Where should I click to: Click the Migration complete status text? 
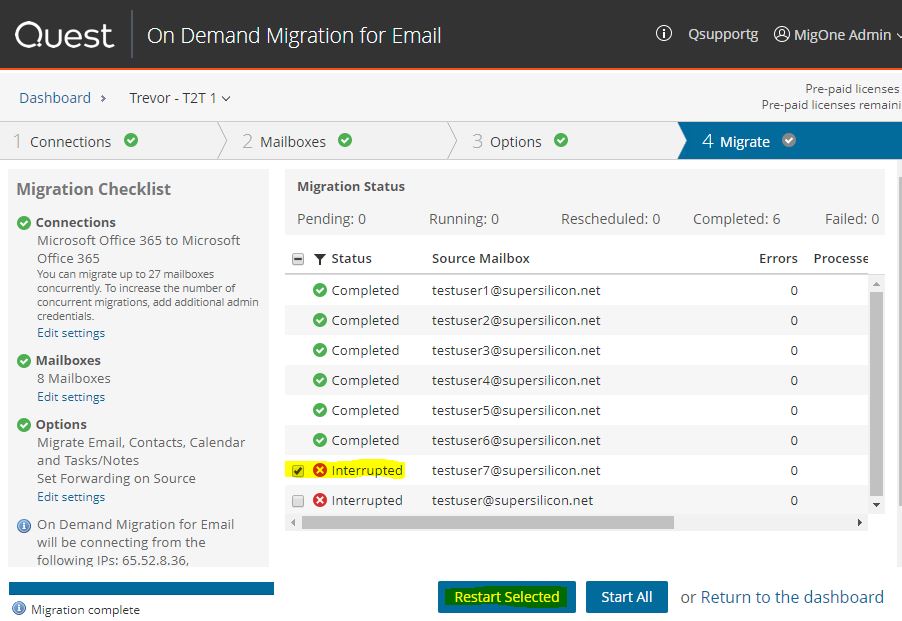tap(85, 610)
